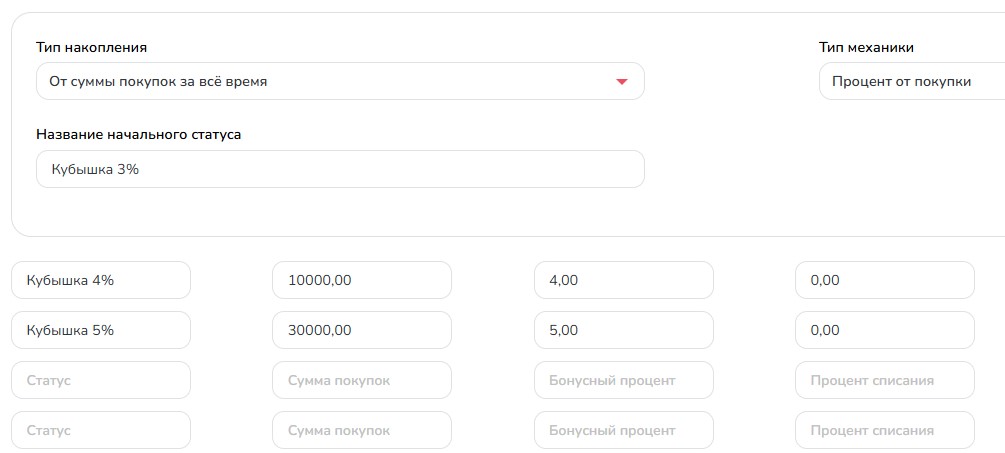This screenshot has width=1005, height=453.
Task: Click the 0,00 field in Кубышка 4% row
Action: 885,280
